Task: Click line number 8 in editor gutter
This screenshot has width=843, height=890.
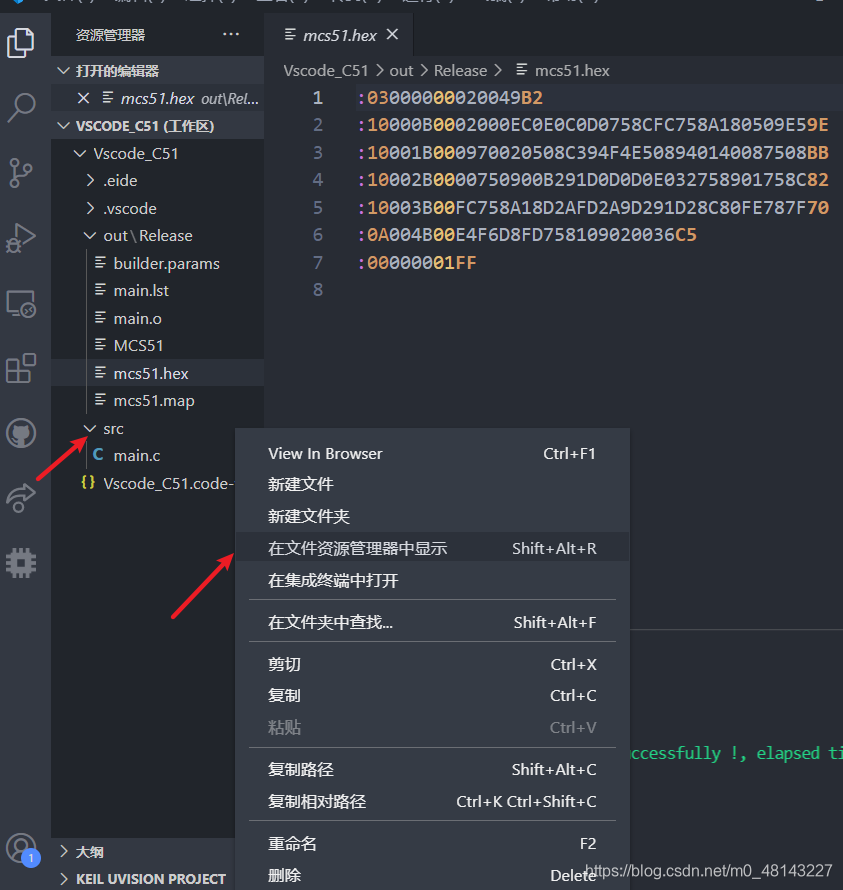Action: point(318,290)
